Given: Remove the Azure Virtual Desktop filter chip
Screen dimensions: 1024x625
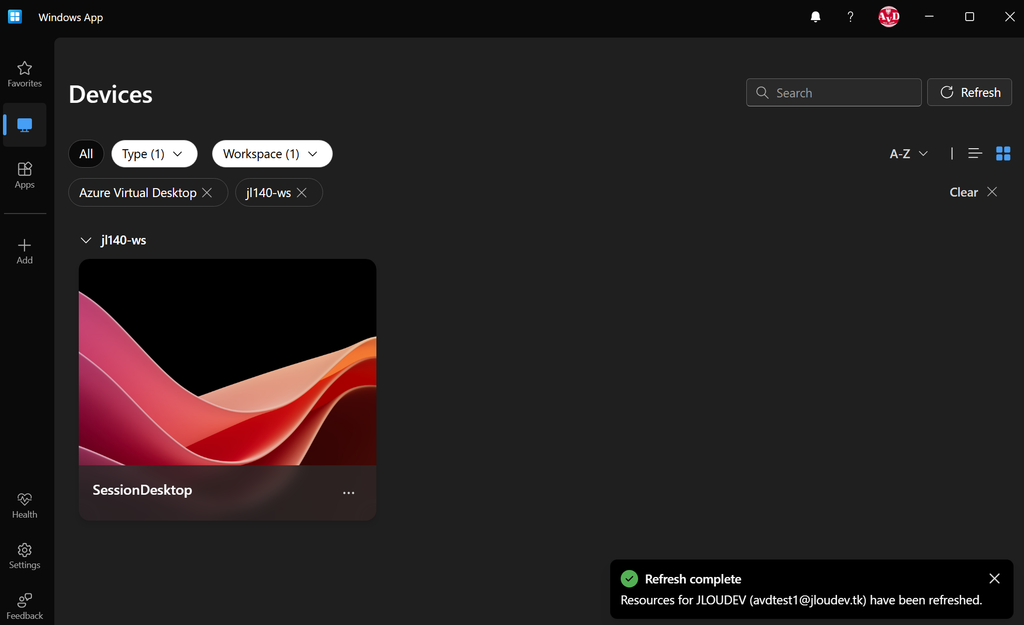Looking at the screenshot, I should pyautogui.click(x=207, y=193).
